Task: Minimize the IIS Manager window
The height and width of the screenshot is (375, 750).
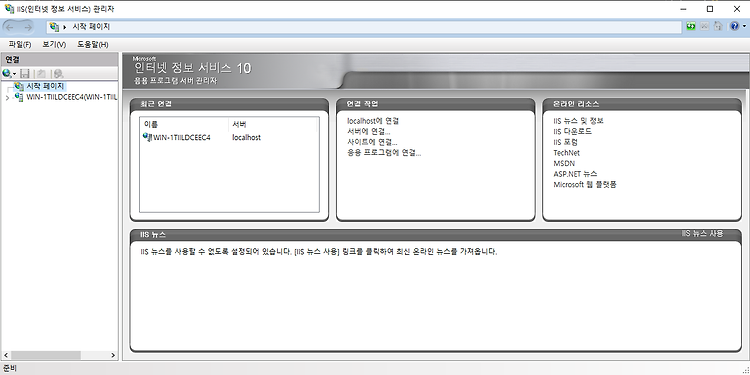Action: click(x=684, y=9)
